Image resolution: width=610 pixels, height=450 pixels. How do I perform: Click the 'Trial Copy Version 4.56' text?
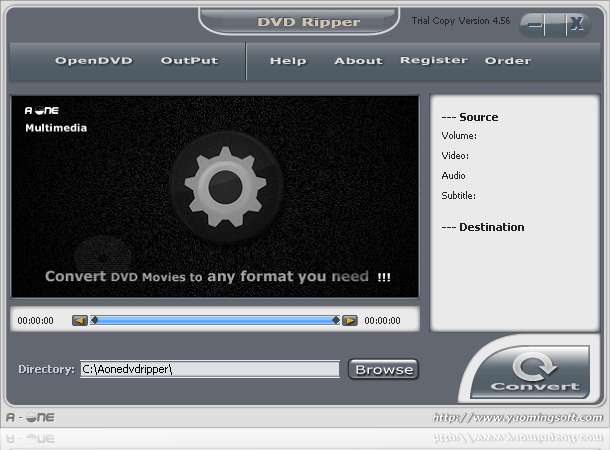pyautogui.click(x=461, y=21)
